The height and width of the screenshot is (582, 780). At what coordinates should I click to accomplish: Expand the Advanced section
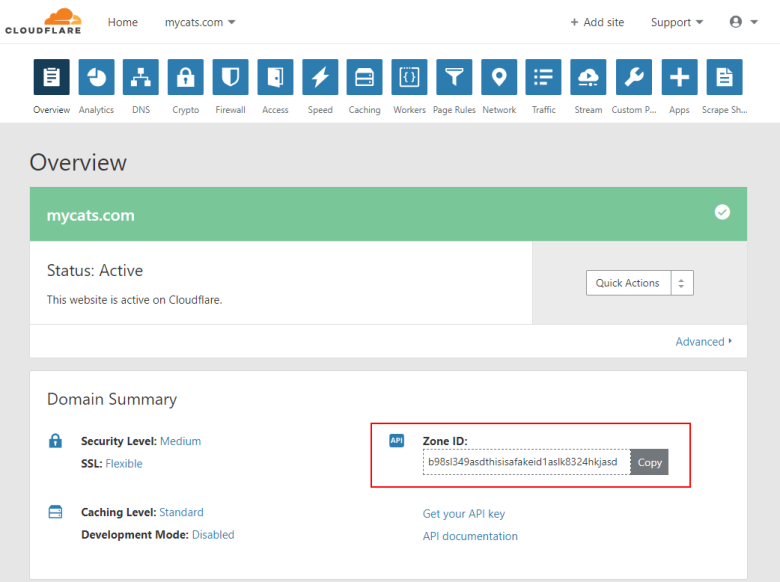[703, 342]
